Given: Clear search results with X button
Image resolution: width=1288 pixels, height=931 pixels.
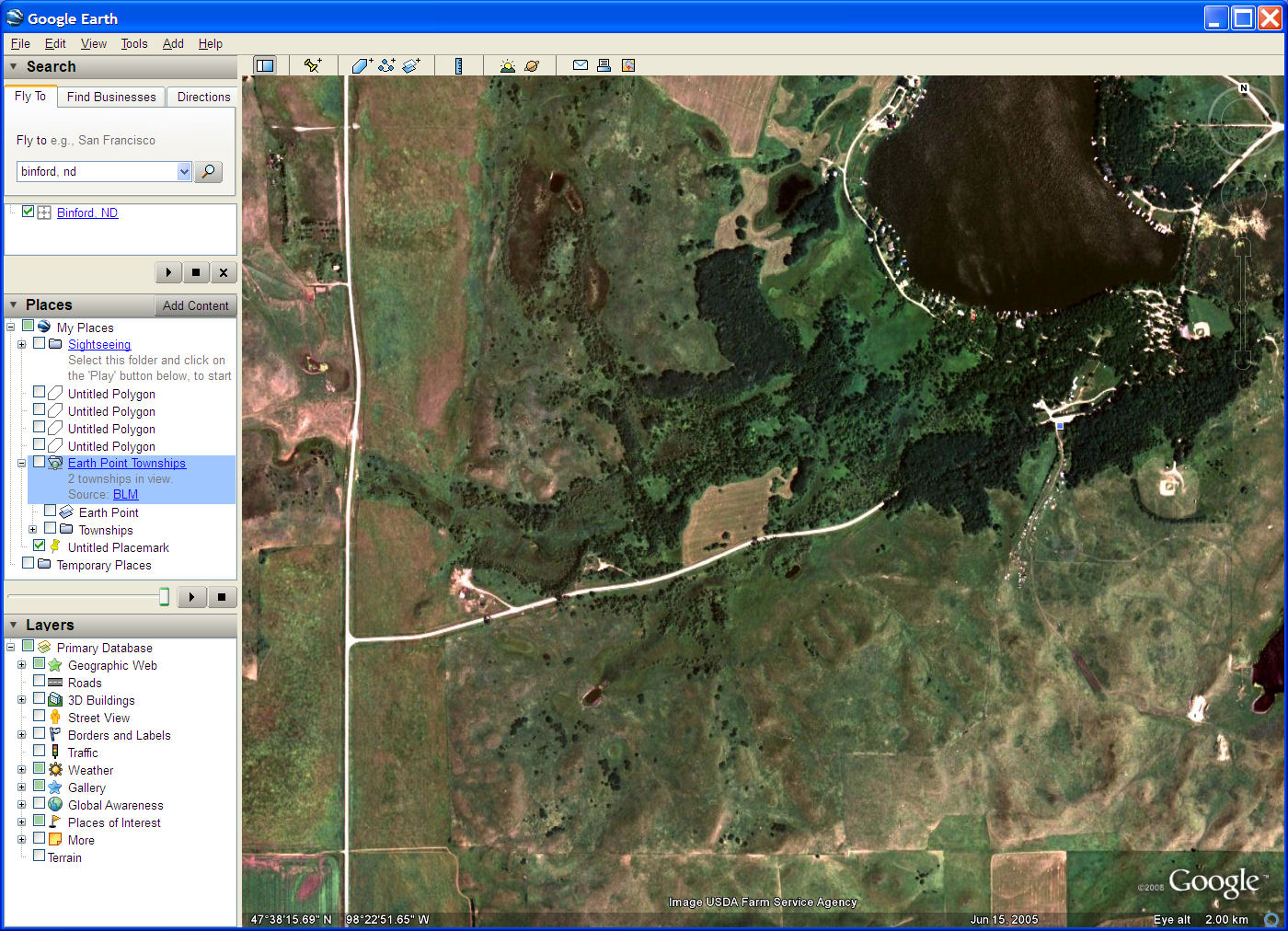Looking at the screenshot, I should click(x=224, y=272).
